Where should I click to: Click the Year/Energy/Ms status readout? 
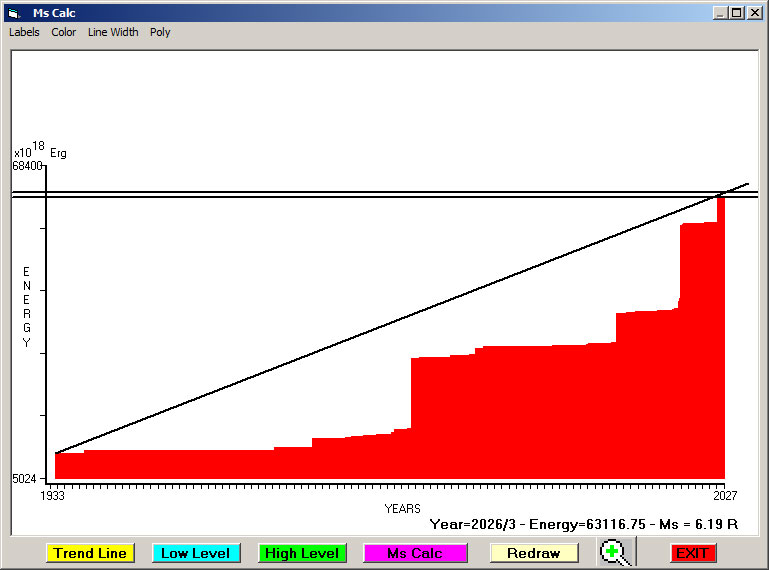tap(583, 523)
